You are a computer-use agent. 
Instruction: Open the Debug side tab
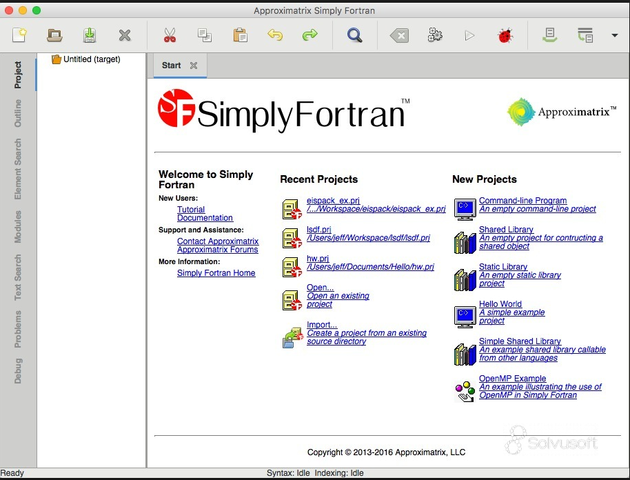pos(18,371)
